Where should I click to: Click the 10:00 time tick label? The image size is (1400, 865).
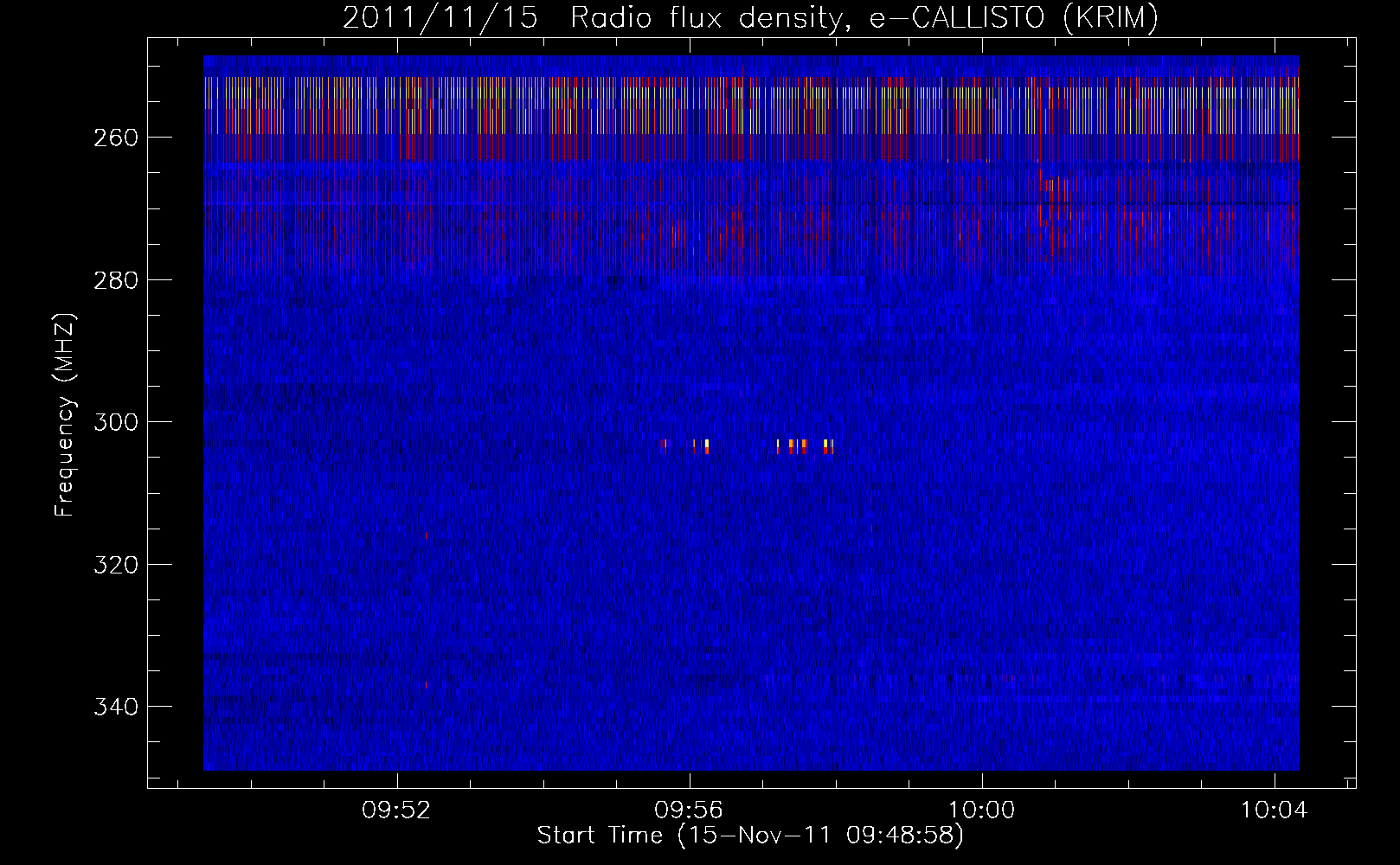[x=981, y=811]
